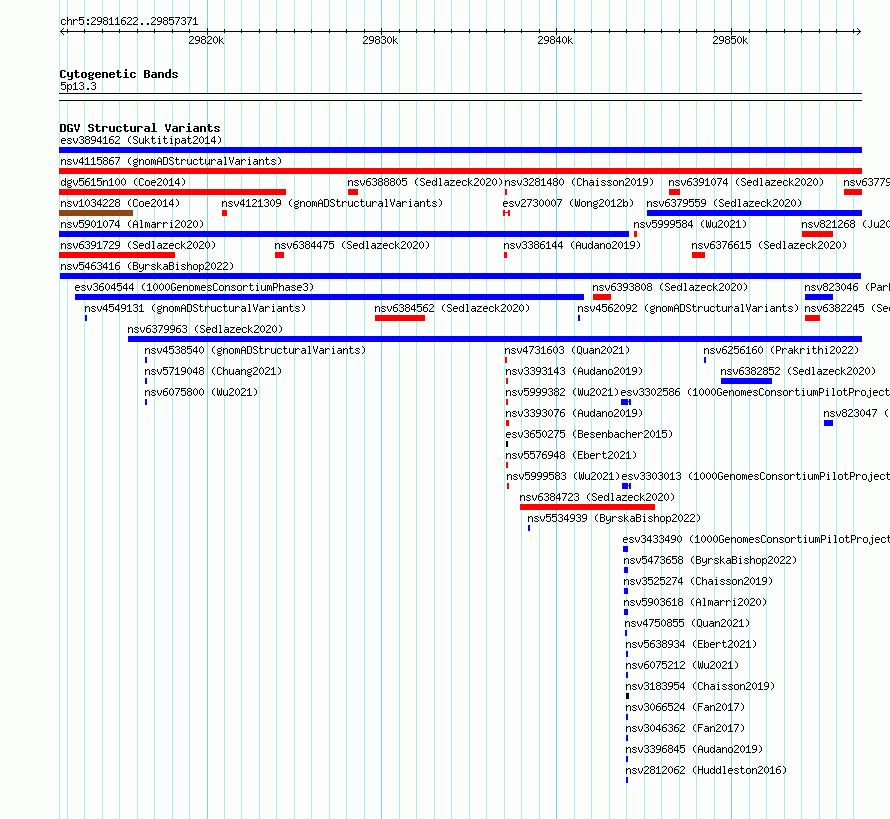Select esv3604544 (1000GenomesConsortiumPhase3) label

click(x=194, y=287)
